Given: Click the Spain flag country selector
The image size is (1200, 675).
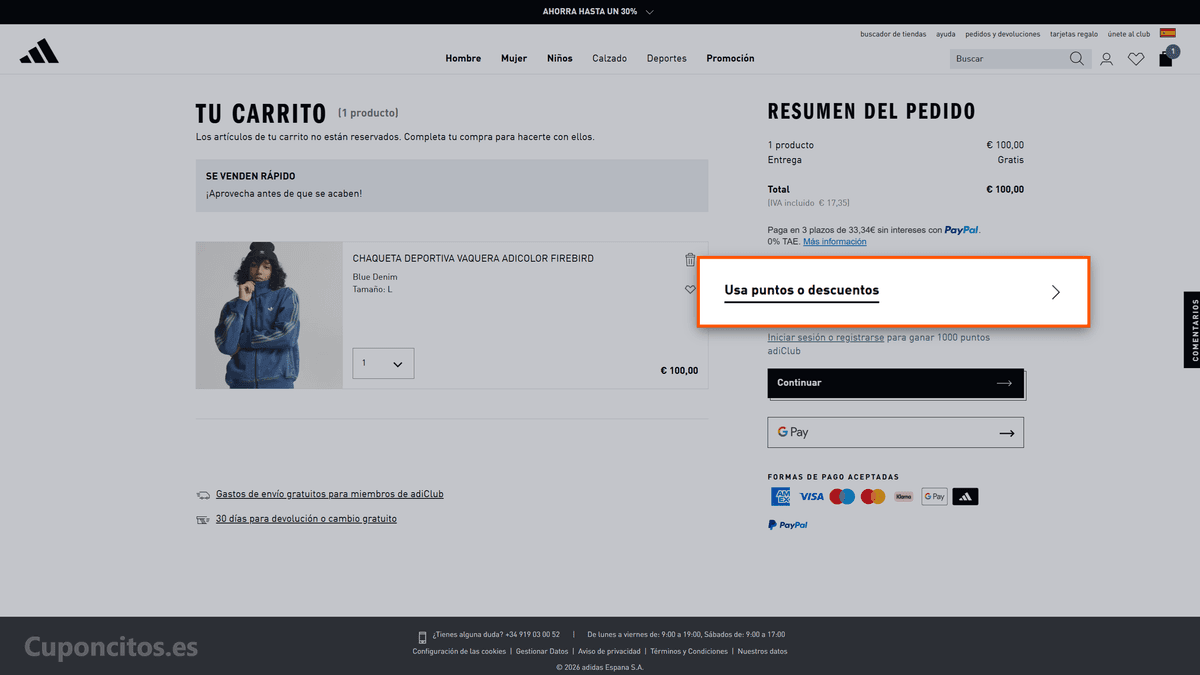Looking at the screenshot, I should pos(1167,33).
